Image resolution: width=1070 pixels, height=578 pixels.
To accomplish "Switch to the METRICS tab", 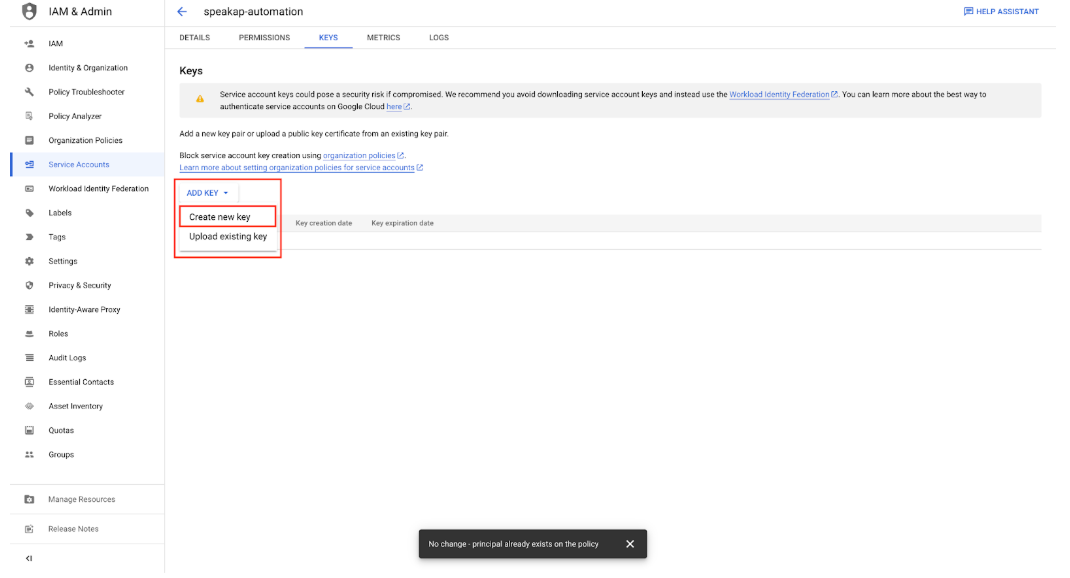I will click(384, 38).
